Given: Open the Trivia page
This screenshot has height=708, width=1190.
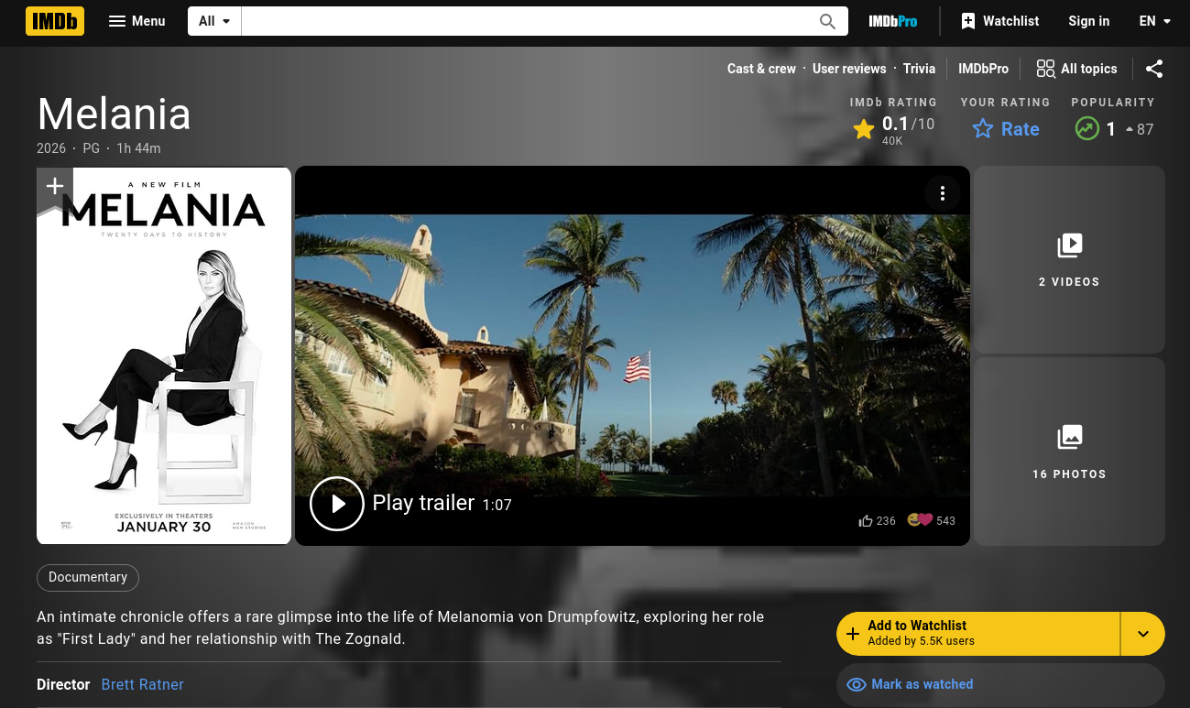Looking at the screenshot, I should pos(919,68).
